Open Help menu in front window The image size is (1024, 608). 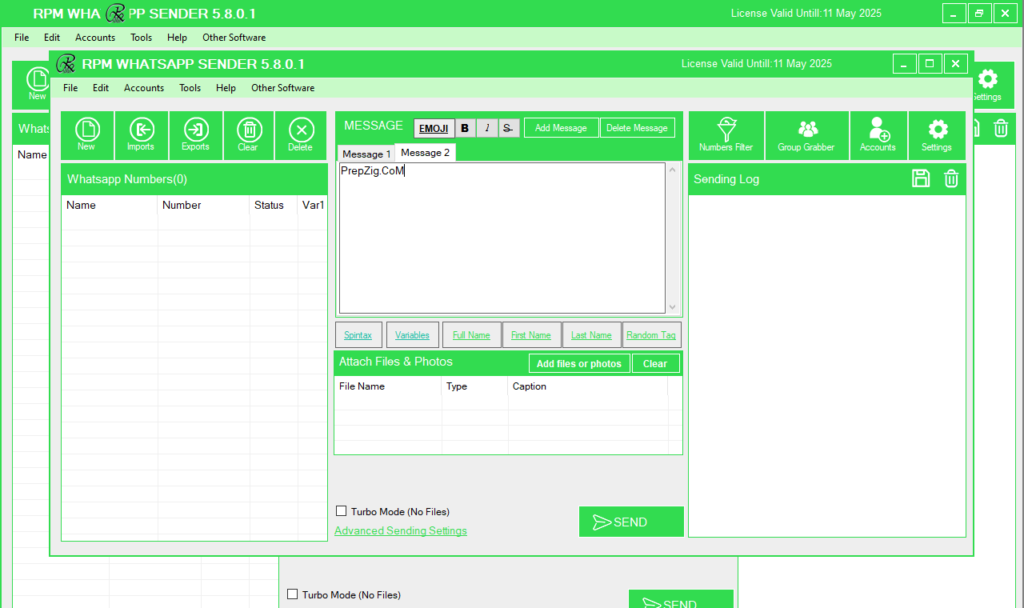[226, 88]
